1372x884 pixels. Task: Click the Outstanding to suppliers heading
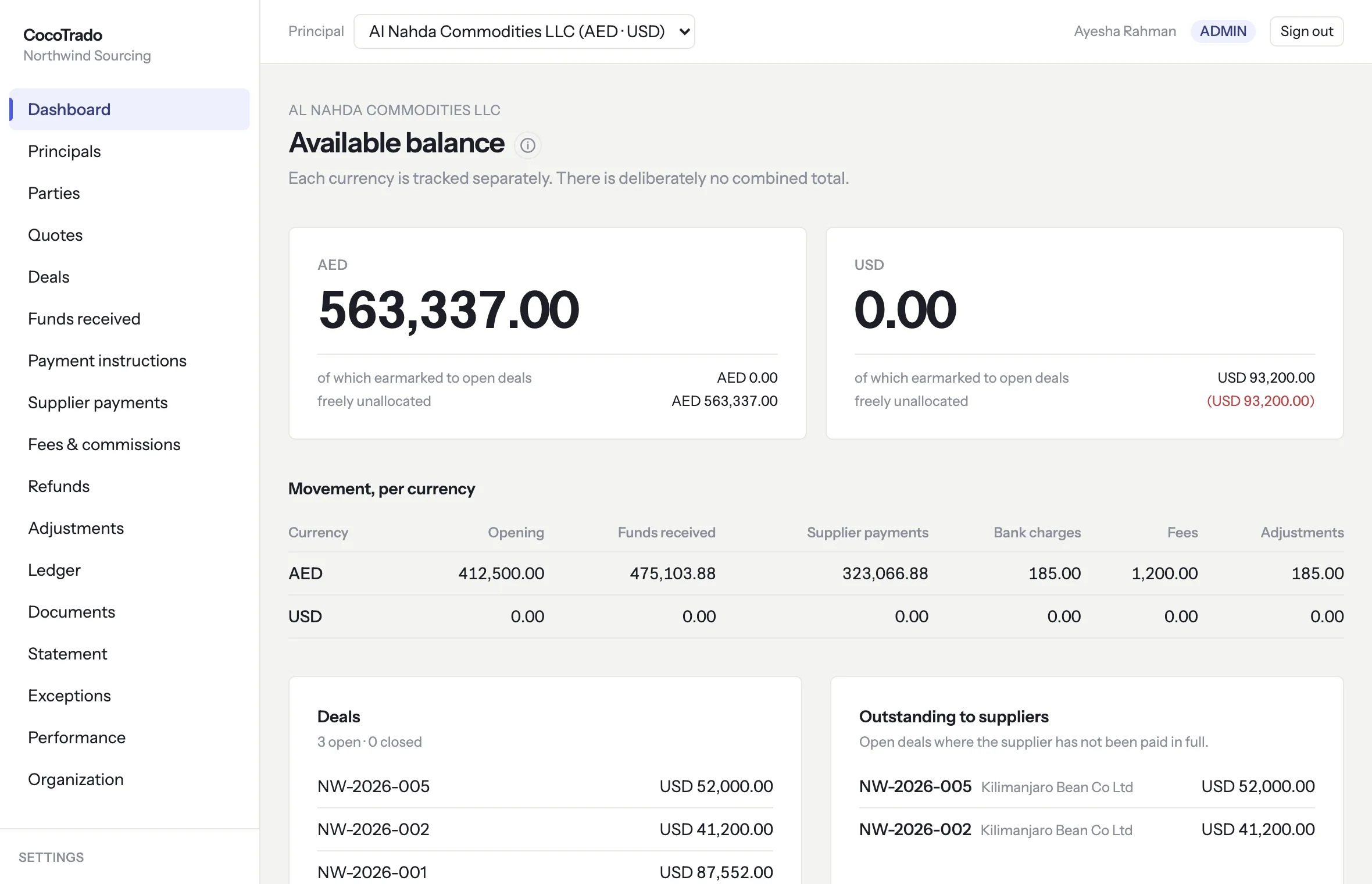click(954, 717)
